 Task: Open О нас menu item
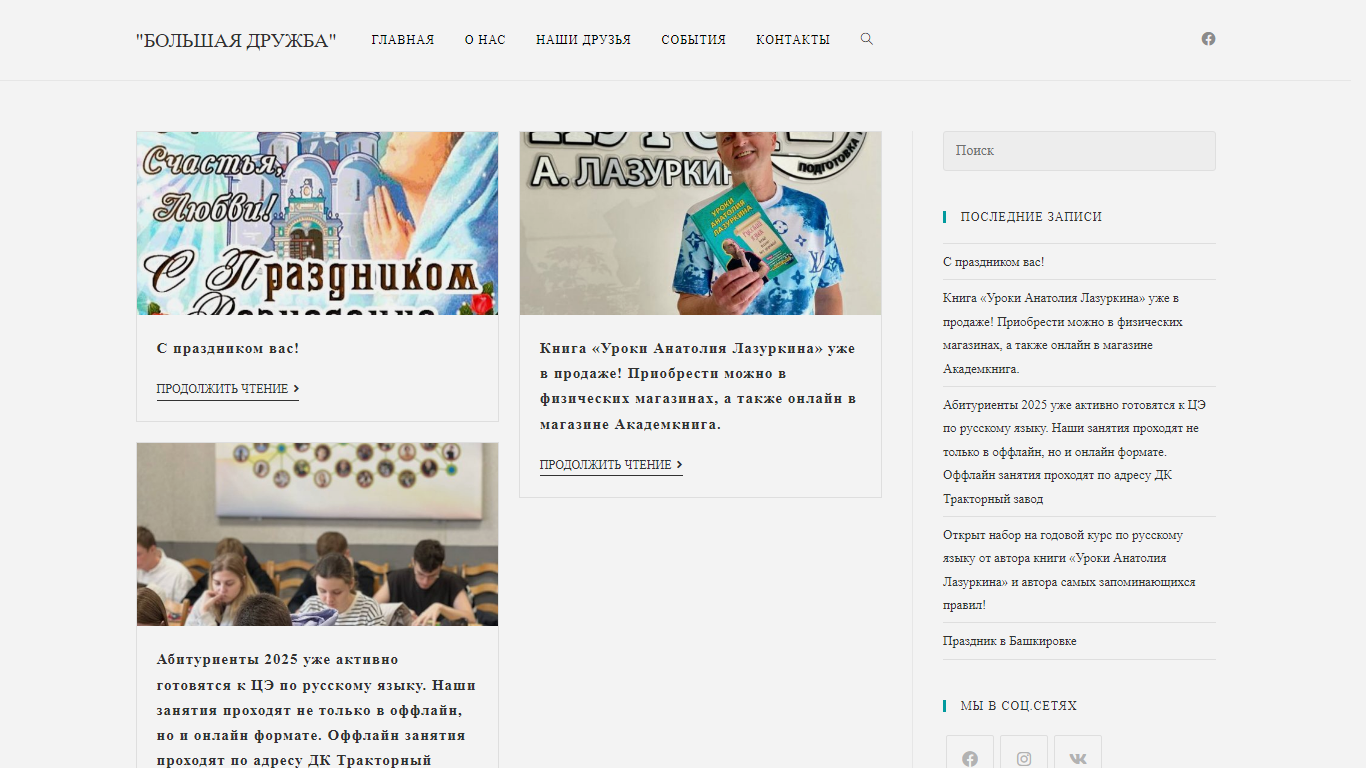pyautogui.click(x=485, y=40)
